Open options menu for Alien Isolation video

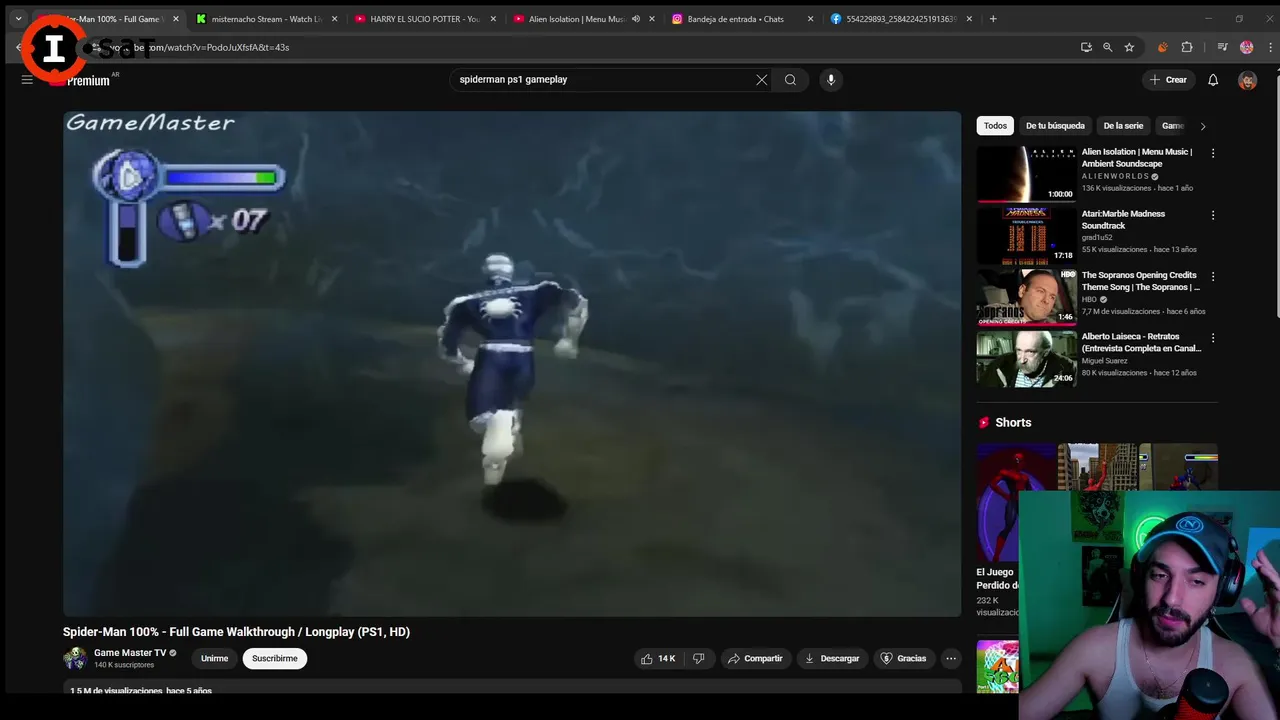(1213, 153)
